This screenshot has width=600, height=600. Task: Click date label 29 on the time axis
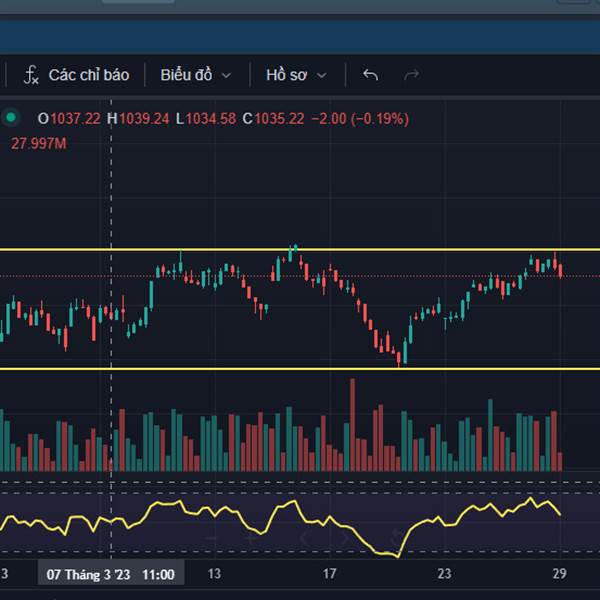[560, 574]
